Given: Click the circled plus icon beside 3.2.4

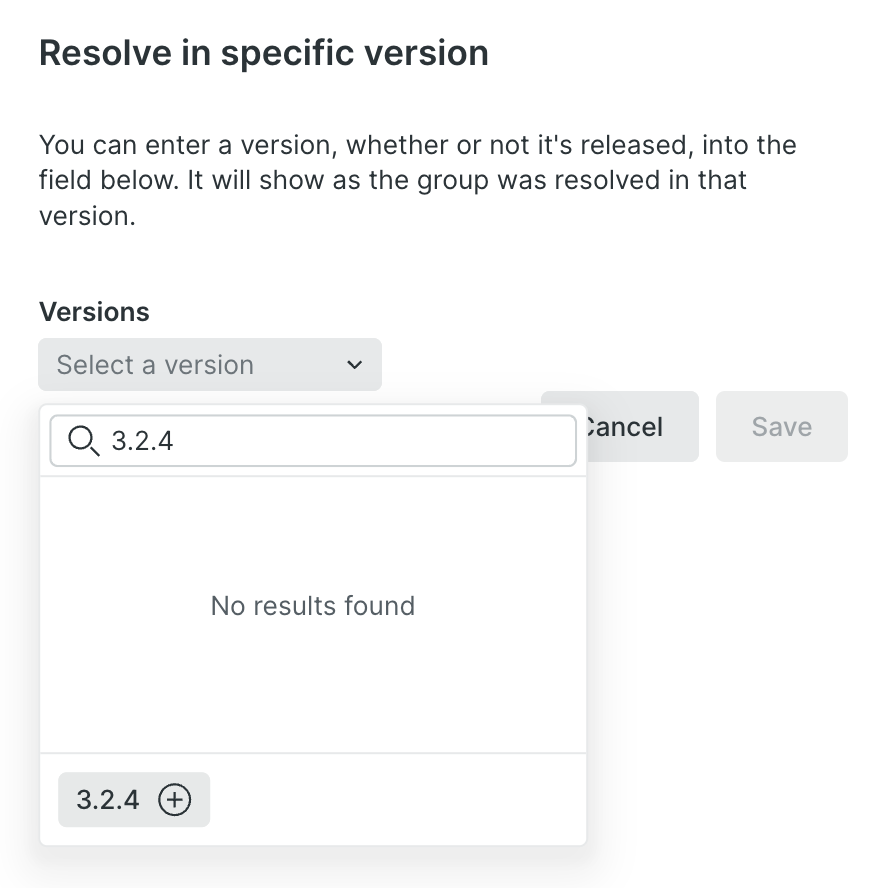Looking at the screenshot, I should (175, 800).
